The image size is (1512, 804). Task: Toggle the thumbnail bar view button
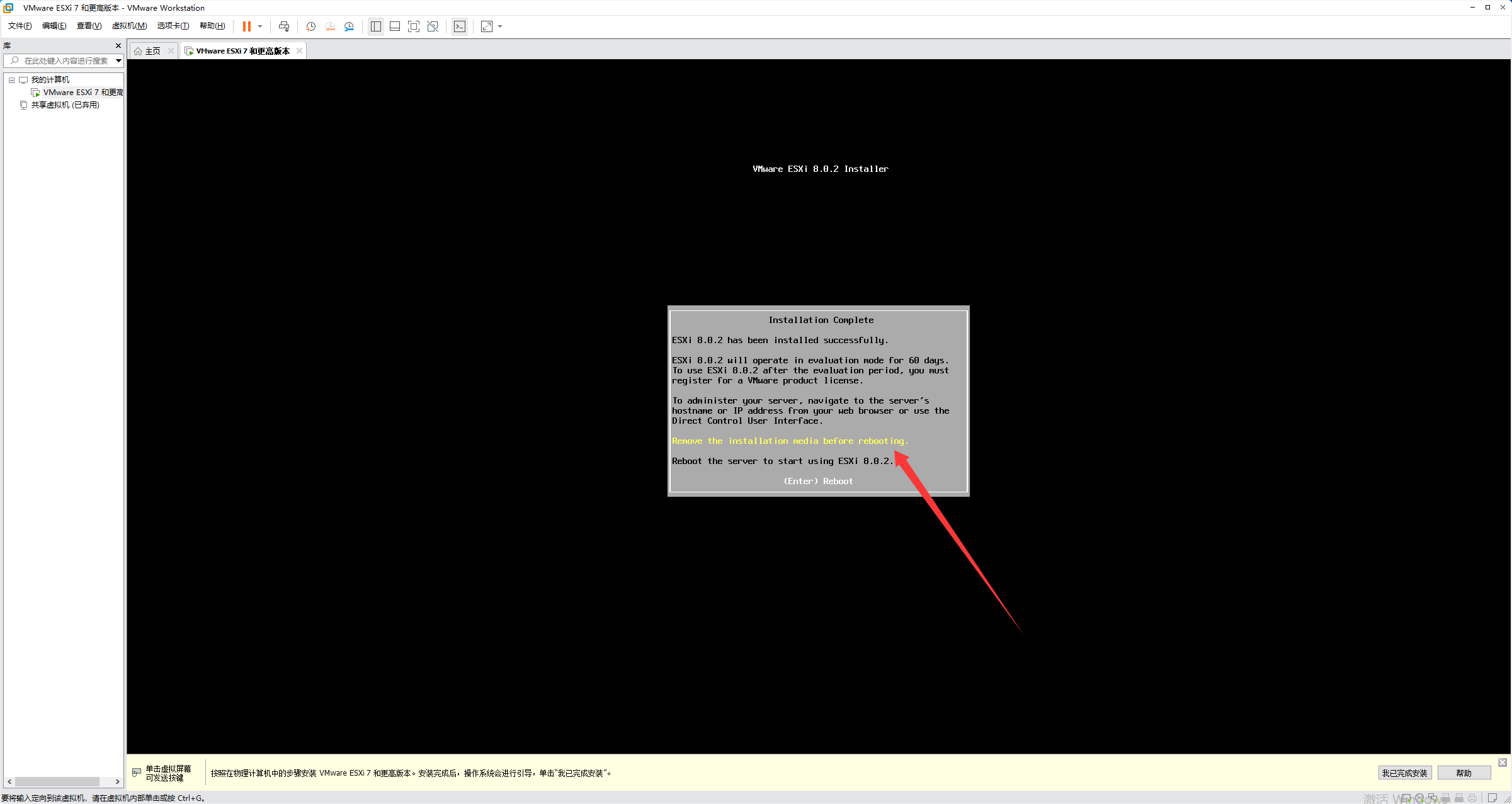coord(395,26)
